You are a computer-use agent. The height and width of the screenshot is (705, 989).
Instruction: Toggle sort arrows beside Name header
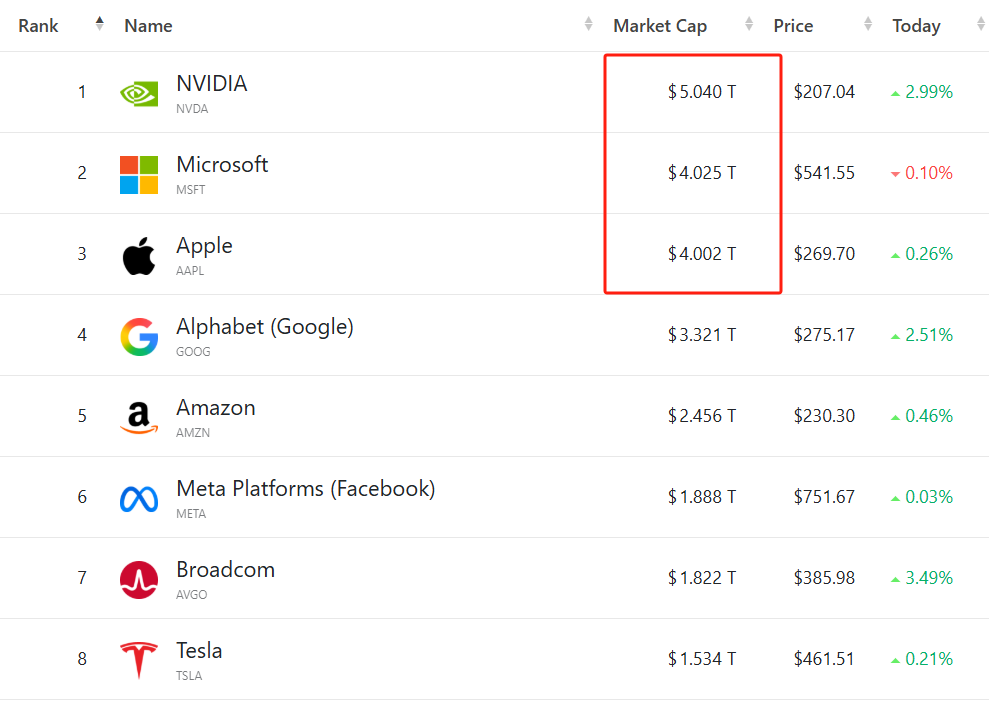[589, 25]
